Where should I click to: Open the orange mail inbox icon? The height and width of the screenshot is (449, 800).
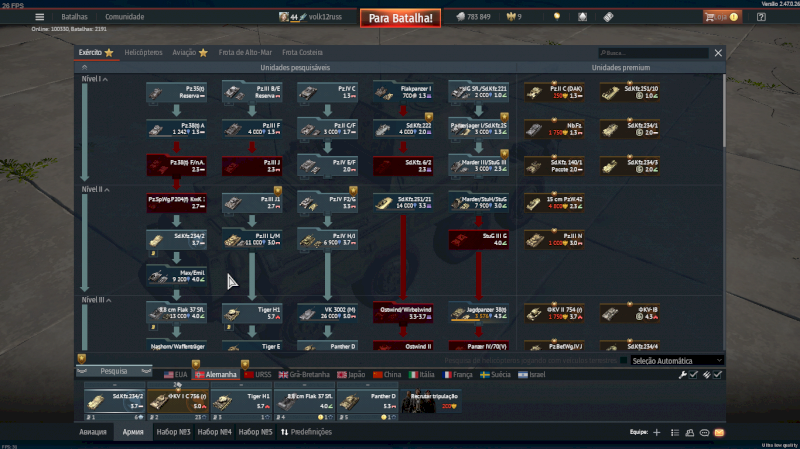coord(719,432)
